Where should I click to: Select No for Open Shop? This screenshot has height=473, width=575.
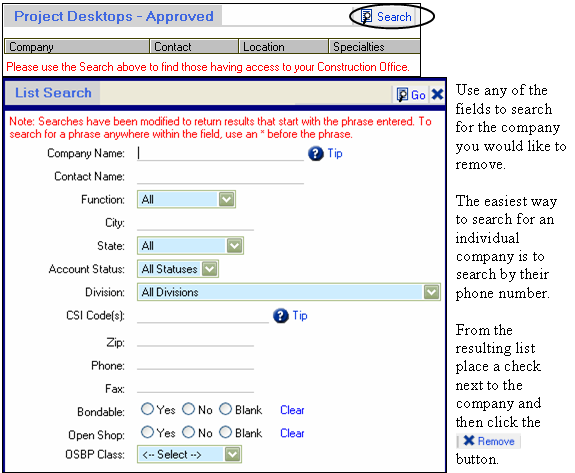189,432
